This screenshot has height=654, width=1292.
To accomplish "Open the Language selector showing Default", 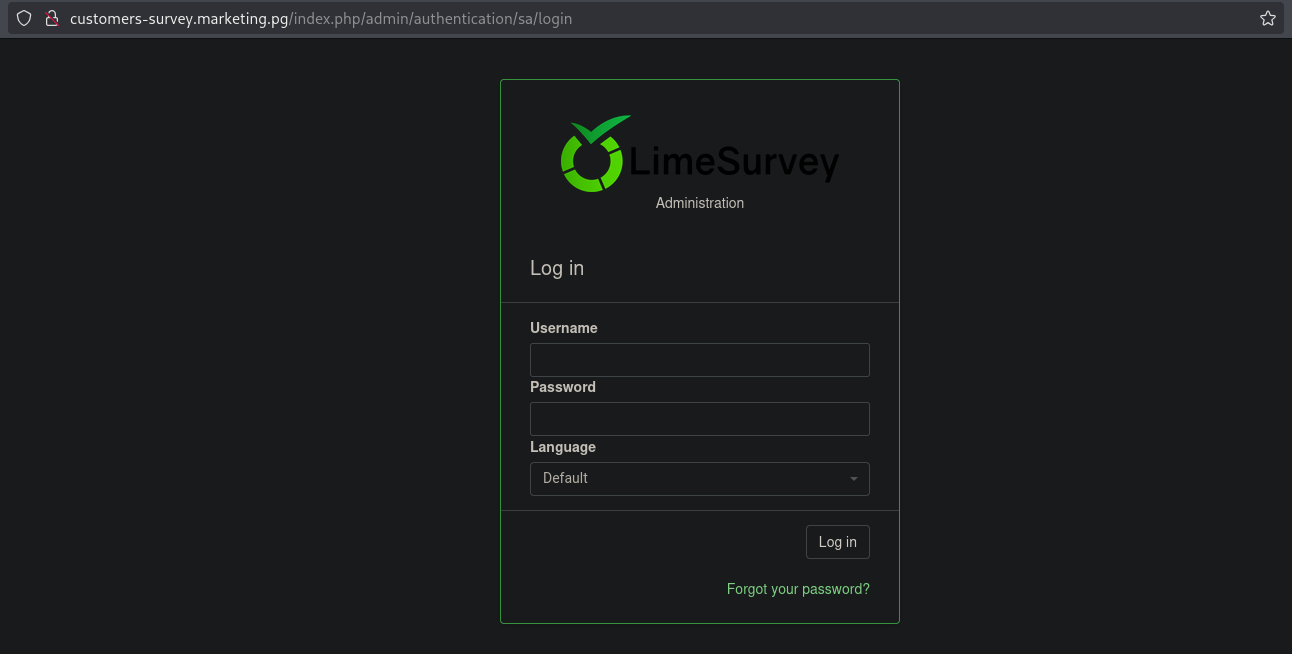I will pos(690,479).
